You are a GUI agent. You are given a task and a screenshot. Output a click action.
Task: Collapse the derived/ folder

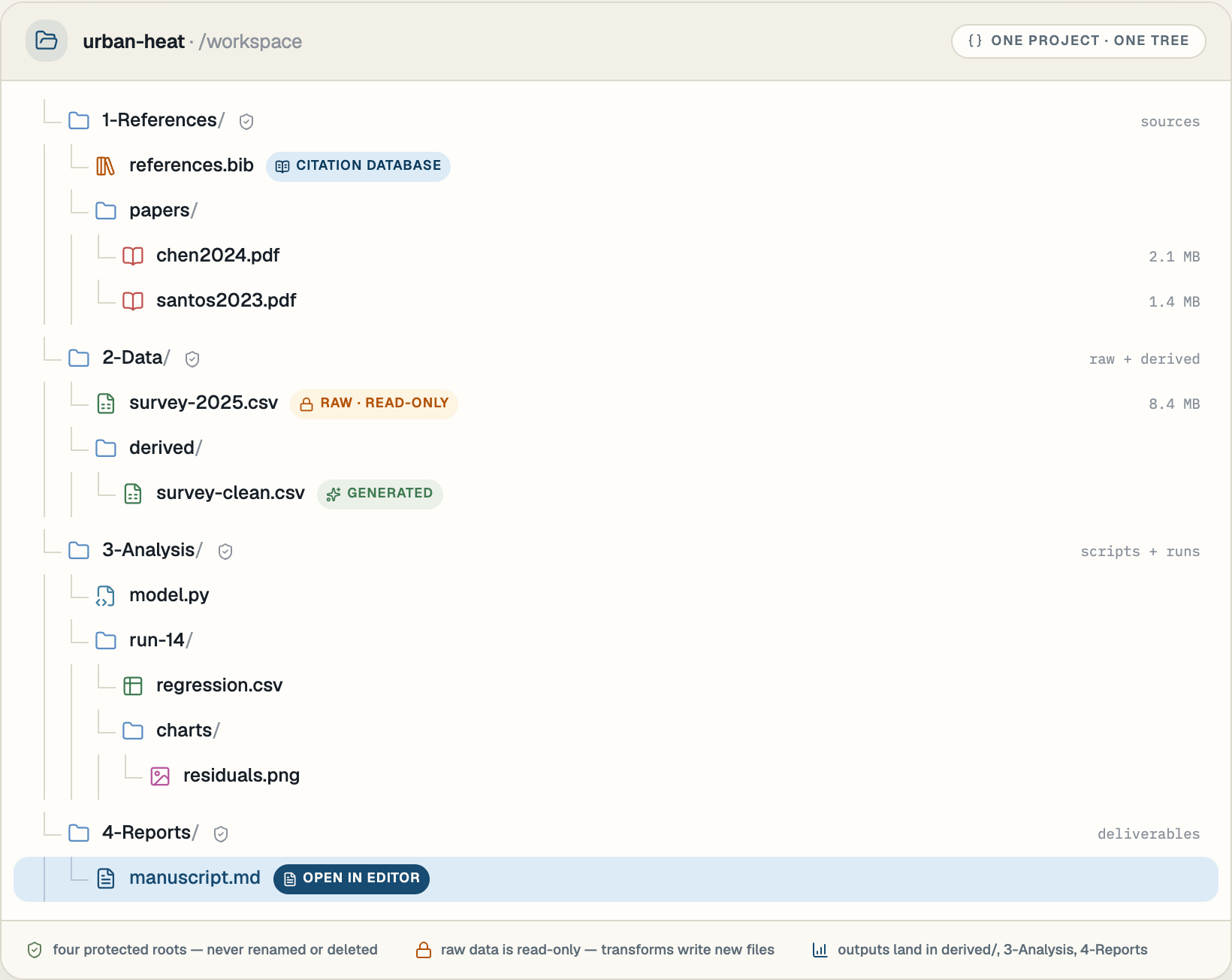coord(106,449)
